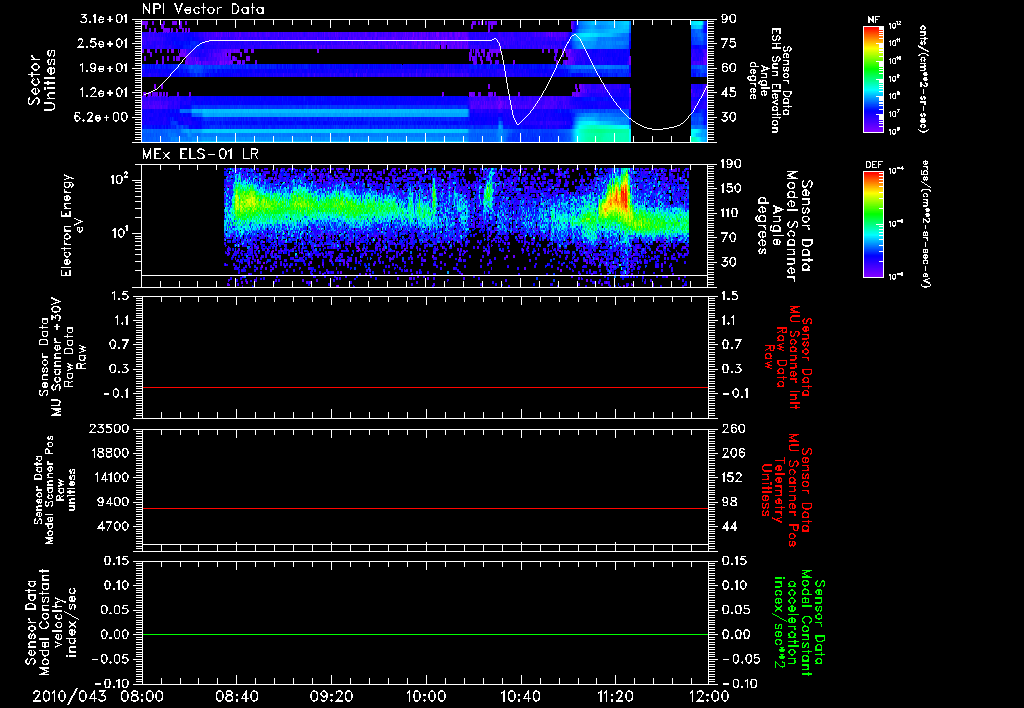Click the '110' scanner angle tick label
This screenshot has height=708, width=1024.
pos(731,213)
